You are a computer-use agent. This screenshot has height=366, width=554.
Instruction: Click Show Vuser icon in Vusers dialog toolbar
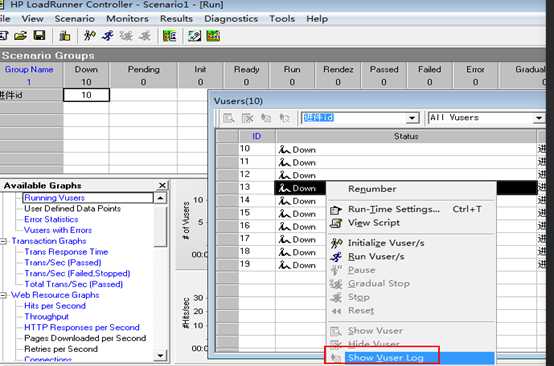229,118
